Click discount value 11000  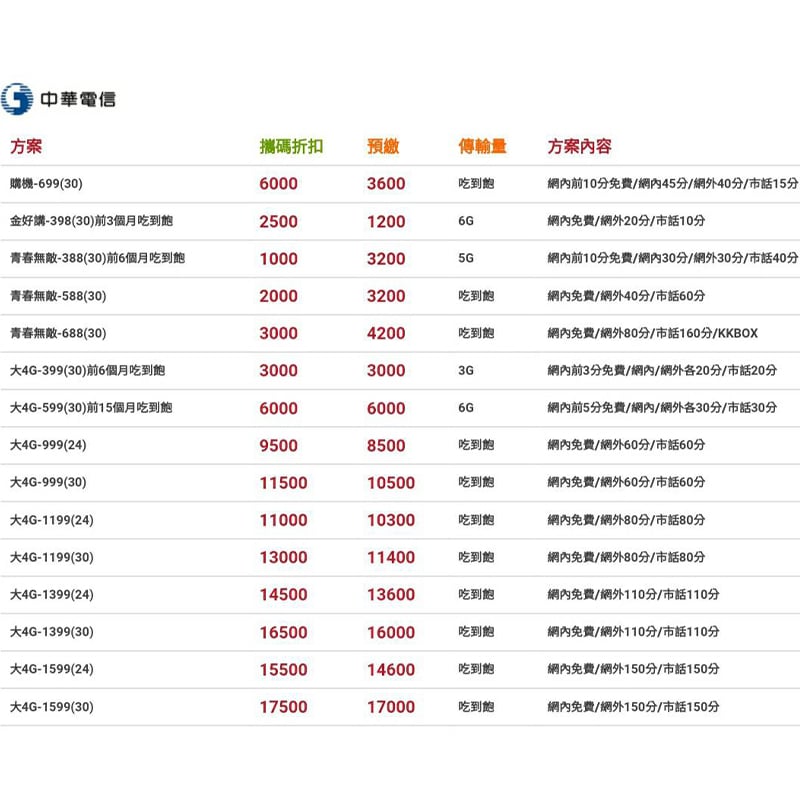pyautogui.click(x=284, y=520)
